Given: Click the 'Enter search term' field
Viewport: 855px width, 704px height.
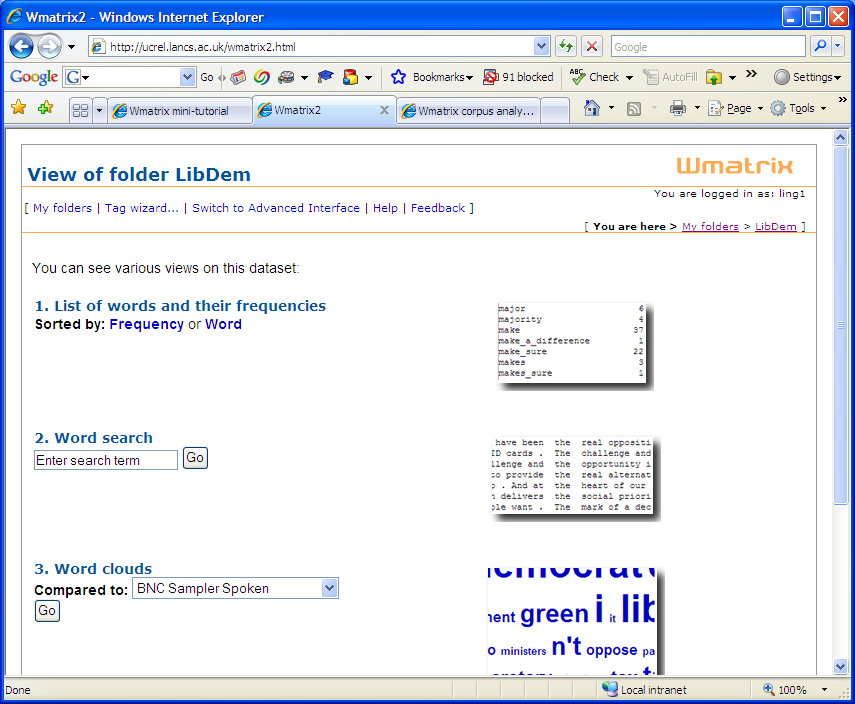Looking at the screenshot, I should (x=105, y=460).
